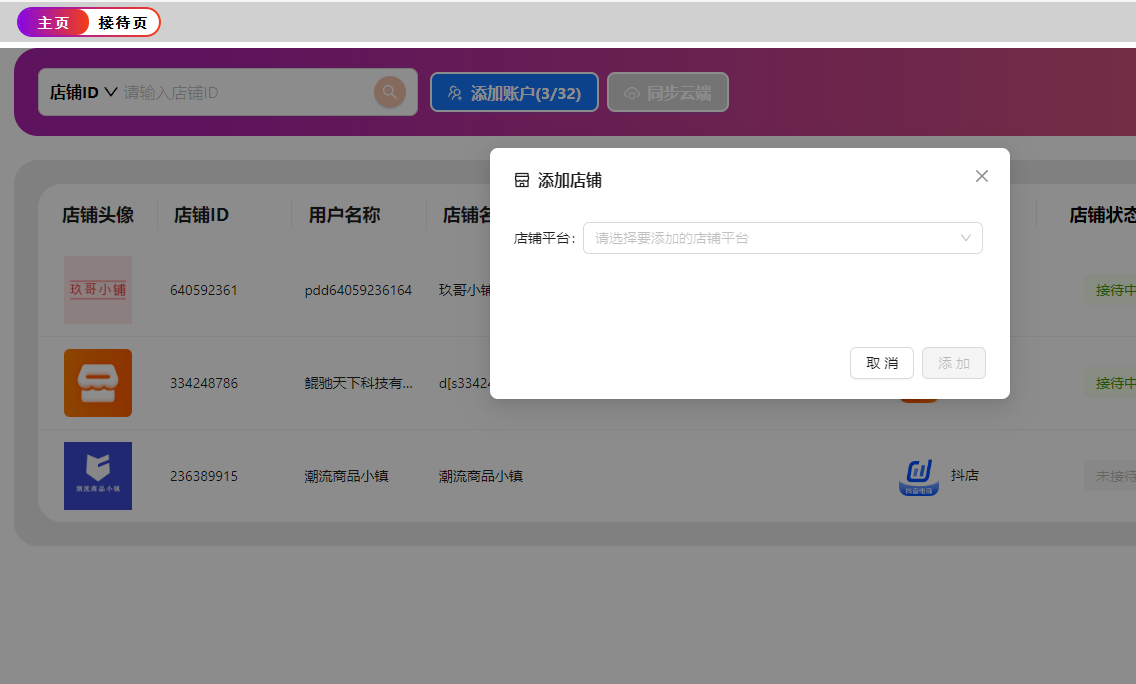
Task: Switch to the 主页 tab
Action: coord(53,22)
